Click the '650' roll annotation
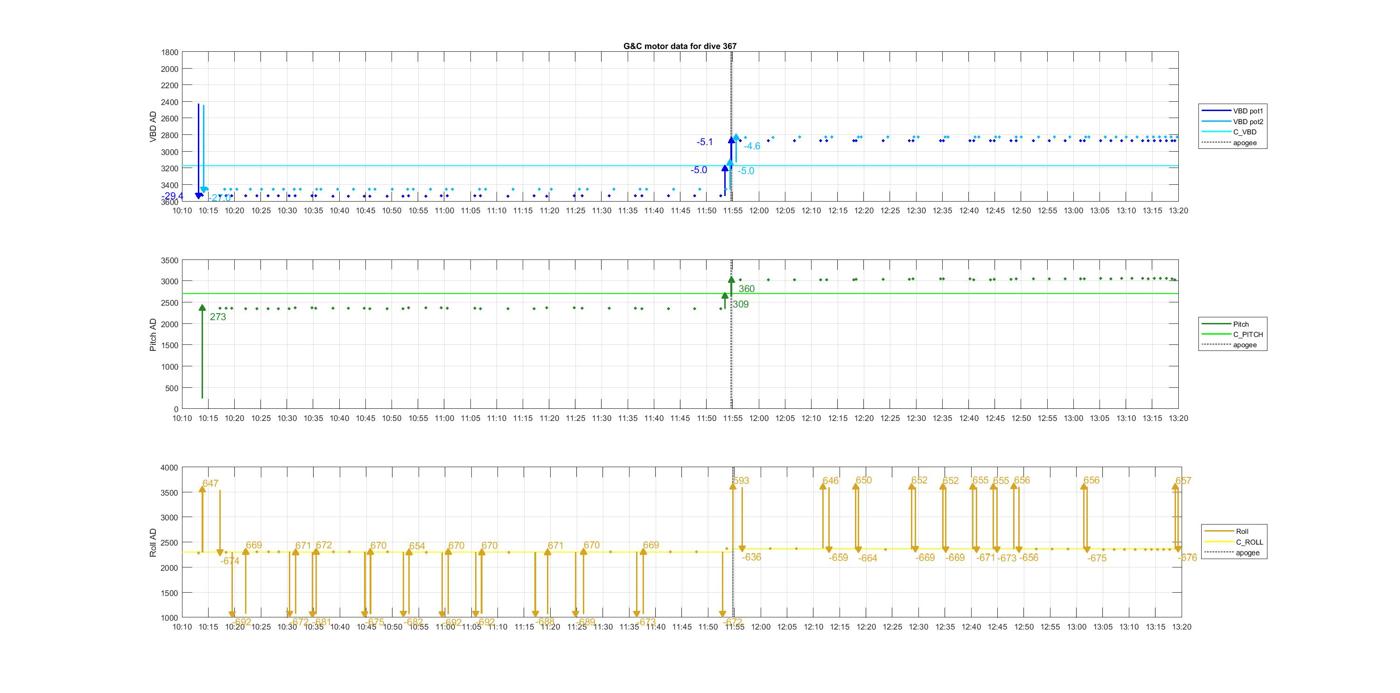The height and width of the screenshot is (693, 1400). (864, 480)
